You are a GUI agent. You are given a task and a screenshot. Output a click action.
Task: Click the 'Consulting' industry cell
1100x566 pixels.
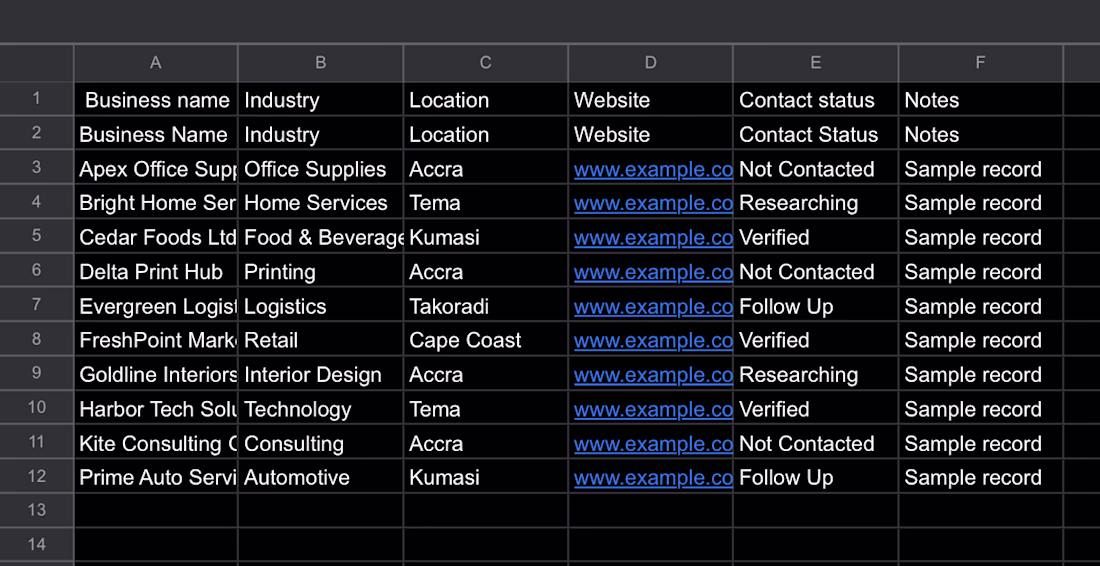coord(321,443)
